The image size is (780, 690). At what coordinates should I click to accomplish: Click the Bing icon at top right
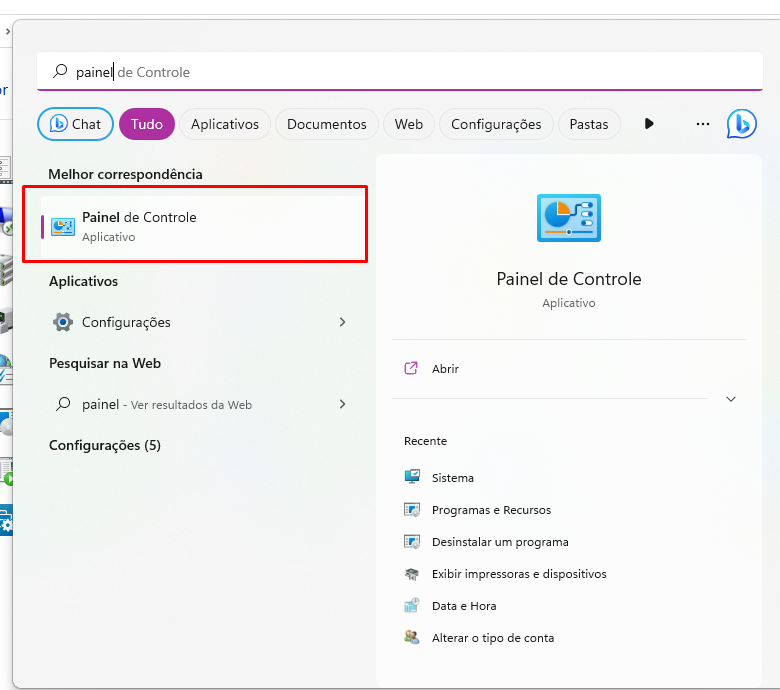741,124
